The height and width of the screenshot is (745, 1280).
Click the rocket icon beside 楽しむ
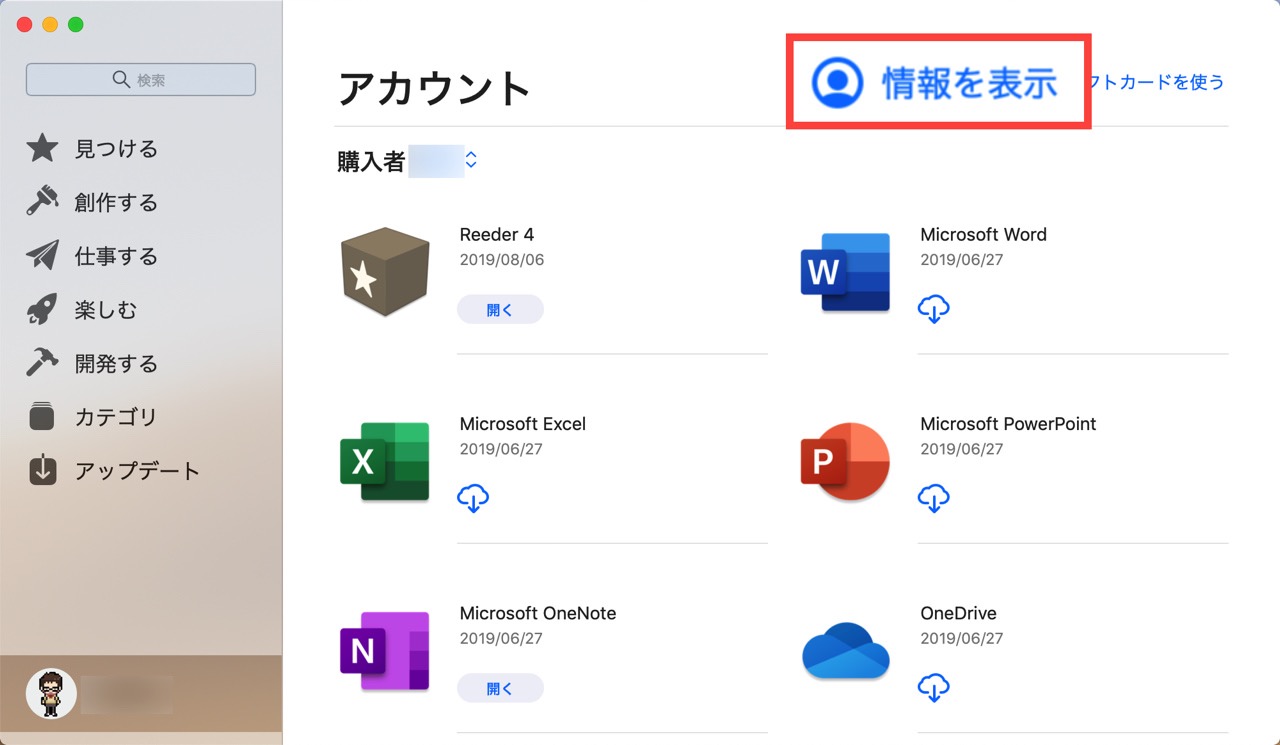click(42, 310)
